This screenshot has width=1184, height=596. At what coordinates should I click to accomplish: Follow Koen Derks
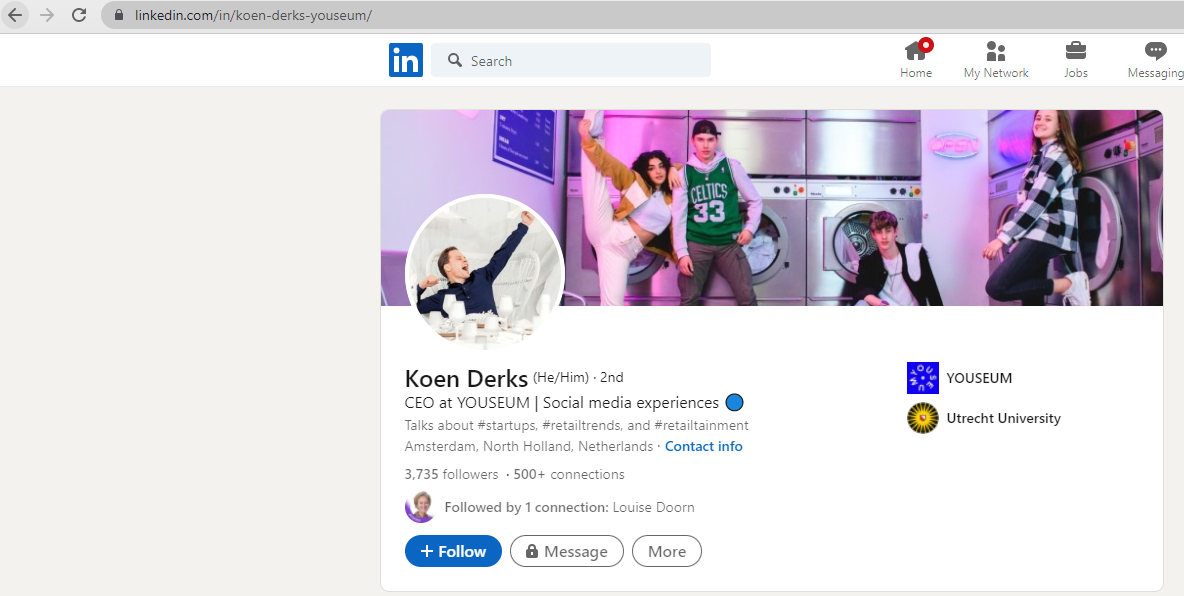tap(452, 551)
